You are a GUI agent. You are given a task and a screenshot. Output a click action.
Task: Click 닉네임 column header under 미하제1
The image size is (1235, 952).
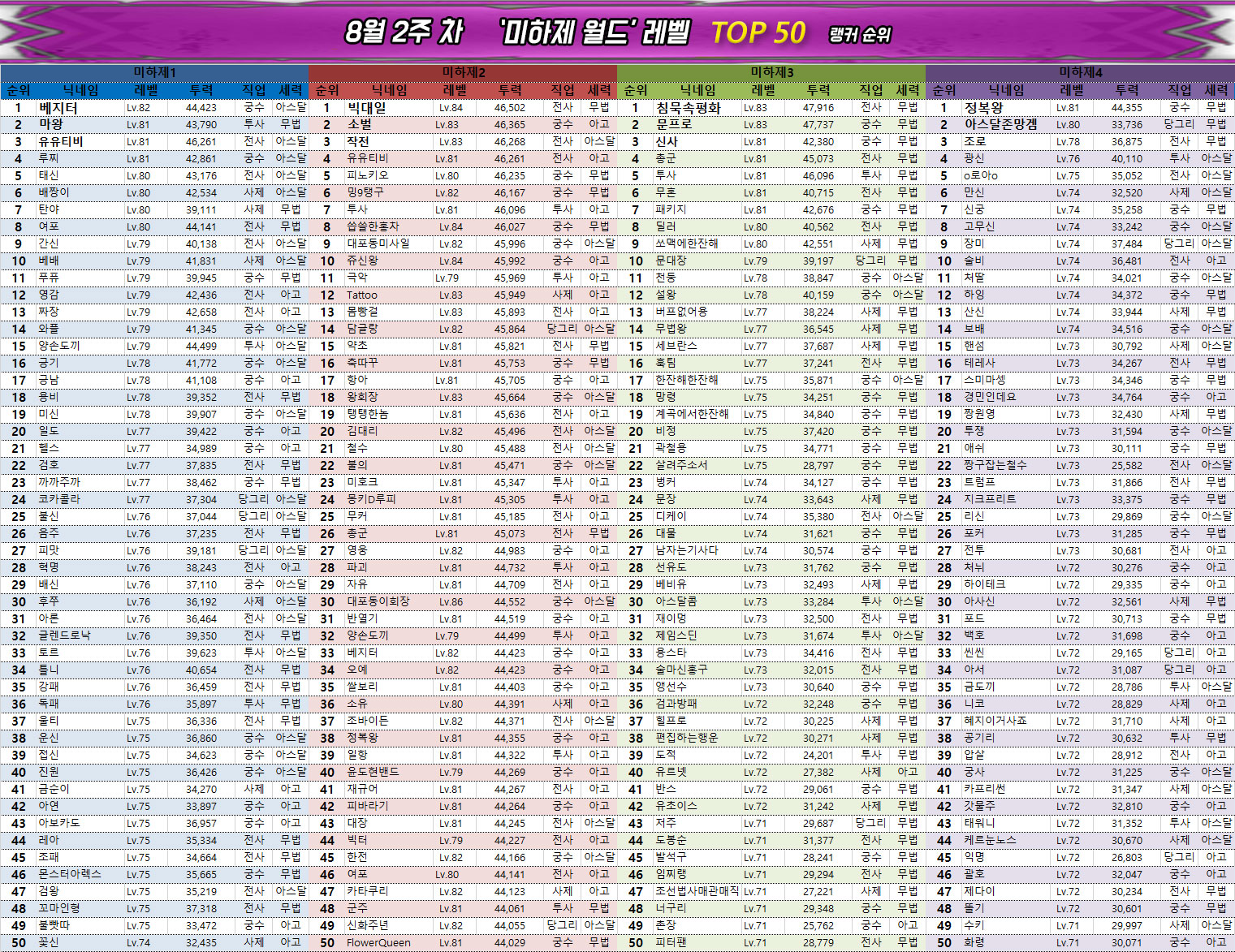click(80, 90)
